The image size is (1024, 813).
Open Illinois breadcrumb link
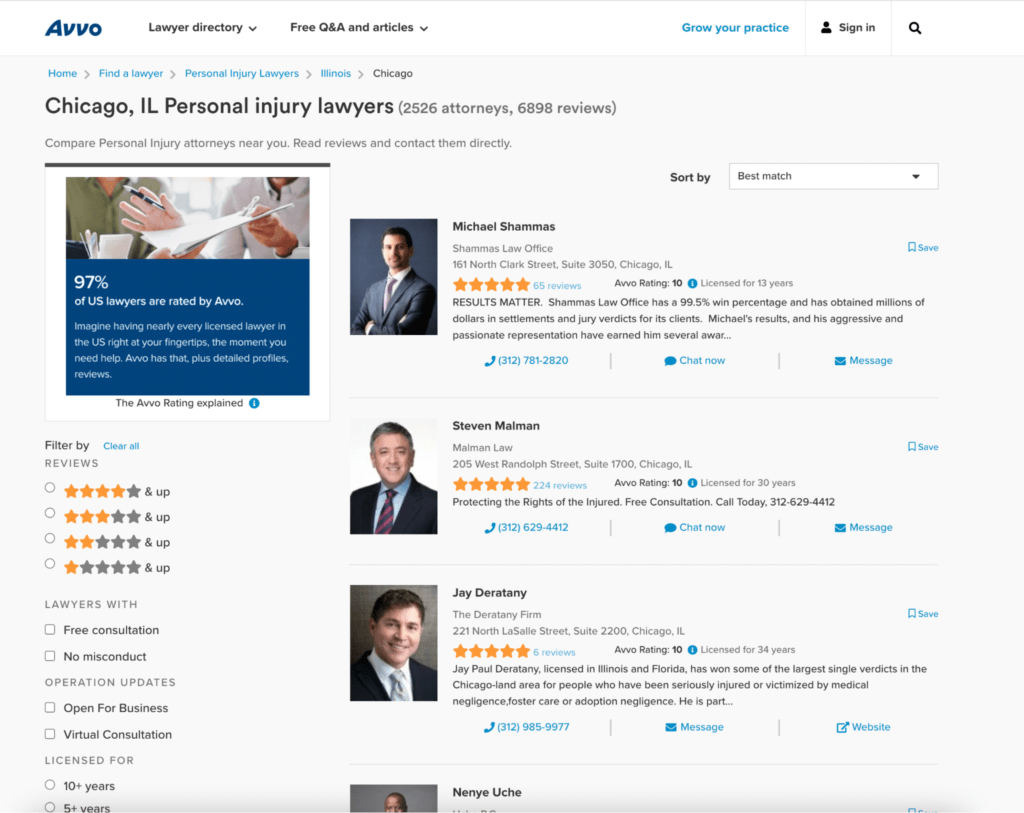pyautogui.click(x=336, y=74)
